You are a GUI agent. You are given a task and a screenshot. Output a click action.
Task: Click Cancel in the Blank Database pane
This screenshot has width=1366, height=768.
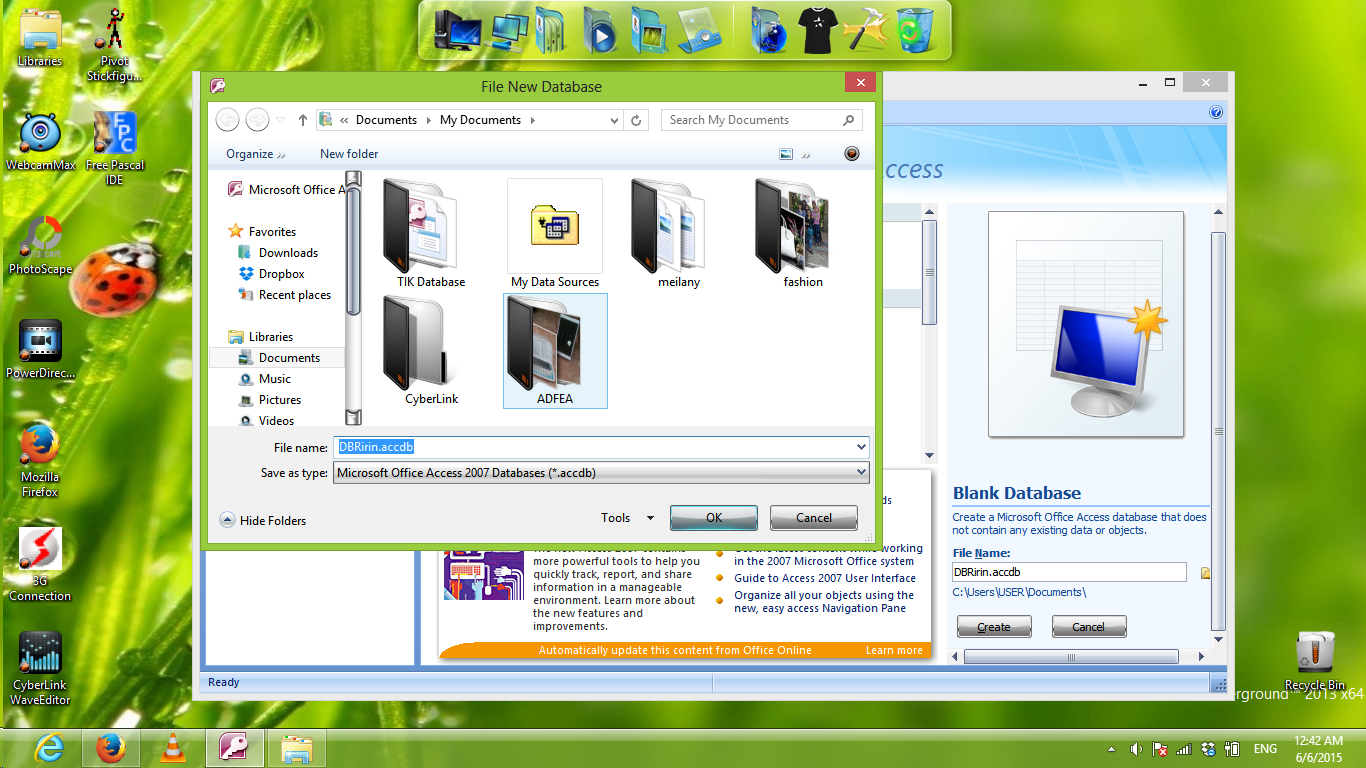(1089, 627)
